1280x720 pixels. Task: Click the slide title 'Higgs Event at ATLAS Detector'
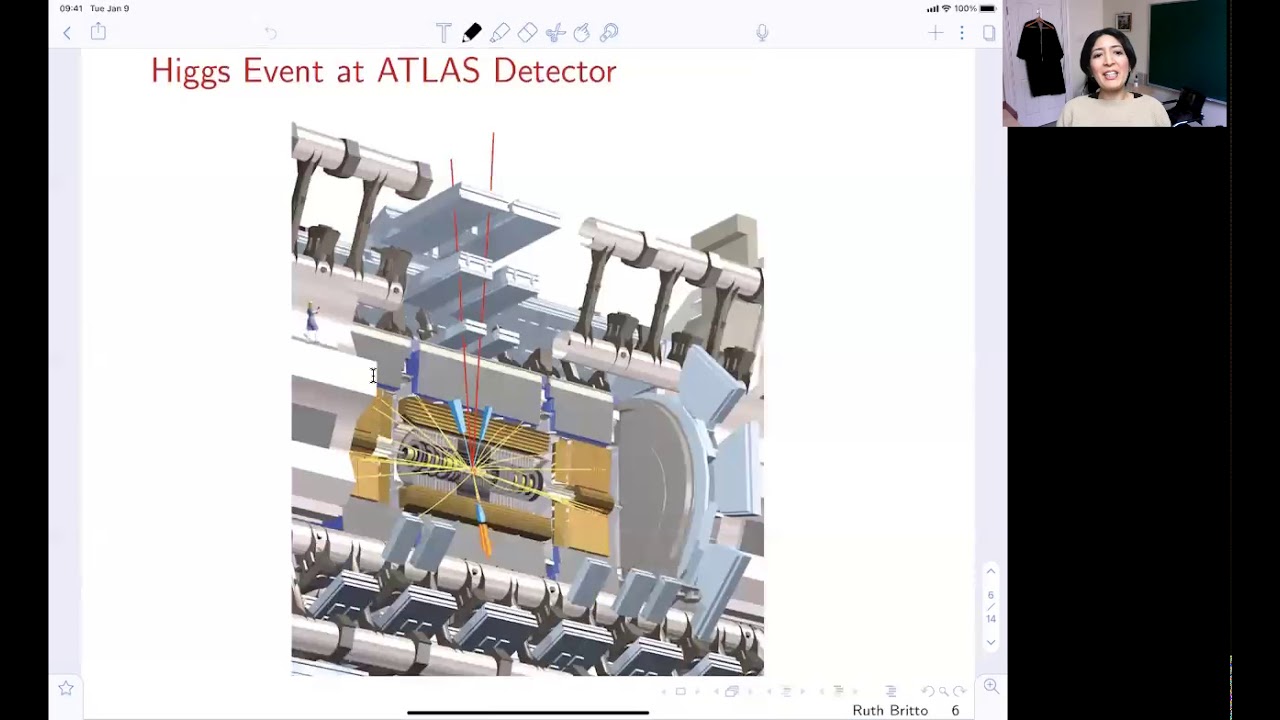[x=384, y=72]
